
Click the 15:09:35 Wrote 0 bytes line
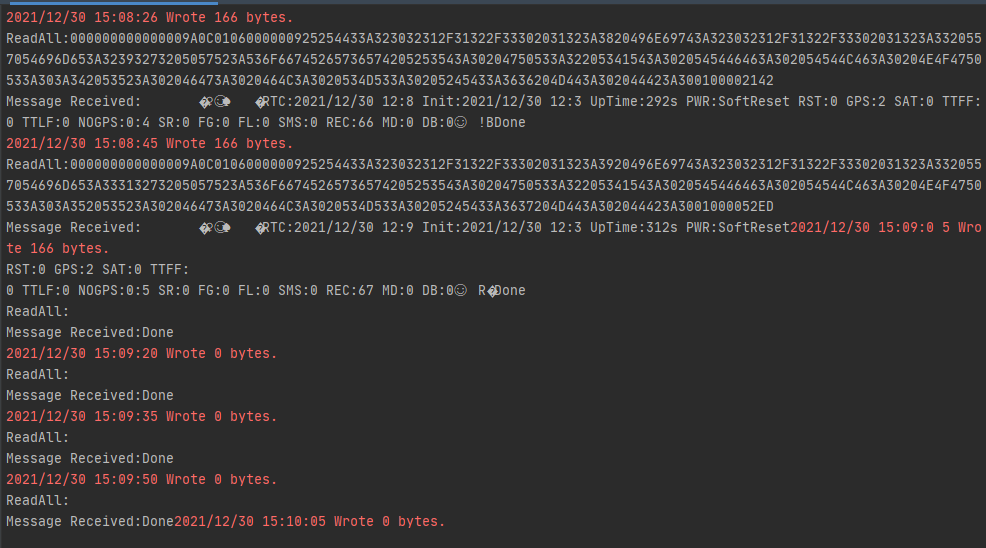pyautogui.click(x=142, y=416)
